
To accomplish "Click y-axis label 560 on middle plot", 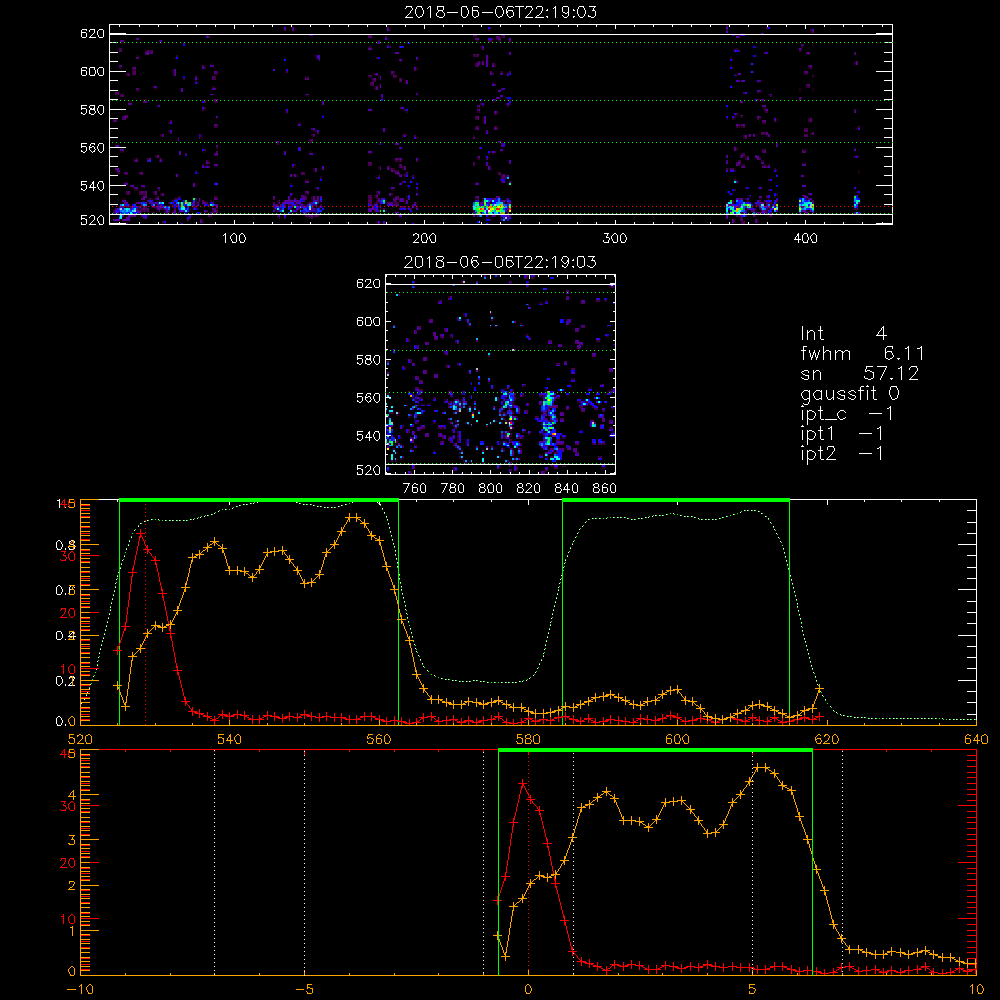I will click(368, 398).
